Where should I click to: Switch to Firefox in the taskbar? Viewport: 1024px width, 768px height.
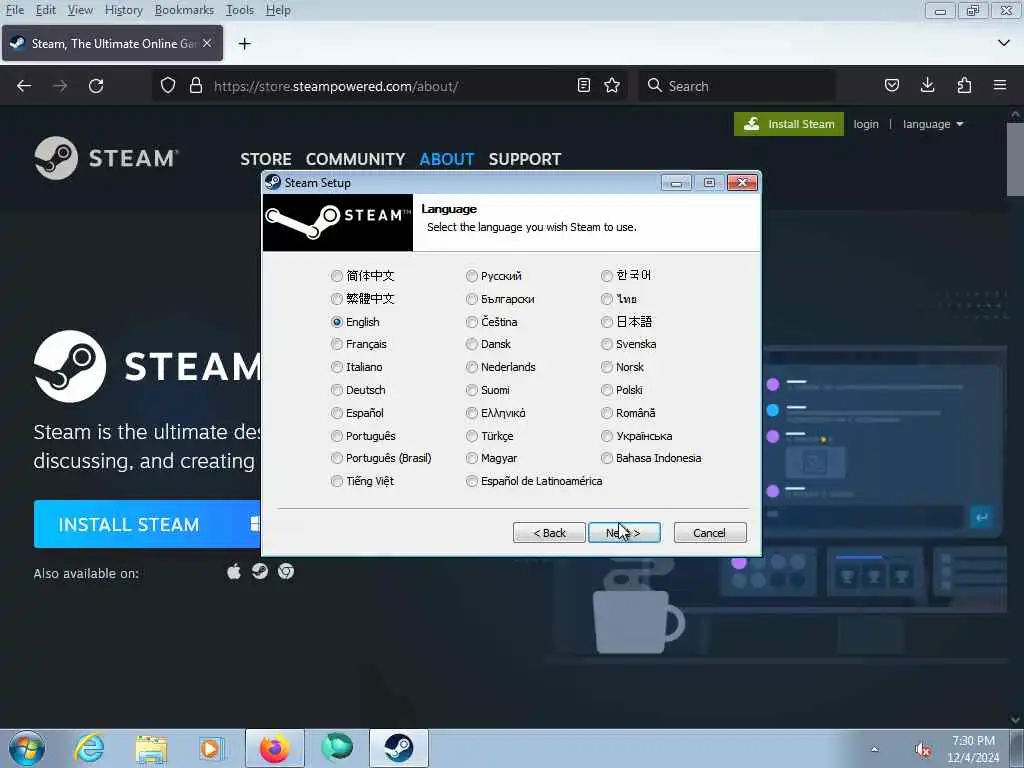coord(275,748)
